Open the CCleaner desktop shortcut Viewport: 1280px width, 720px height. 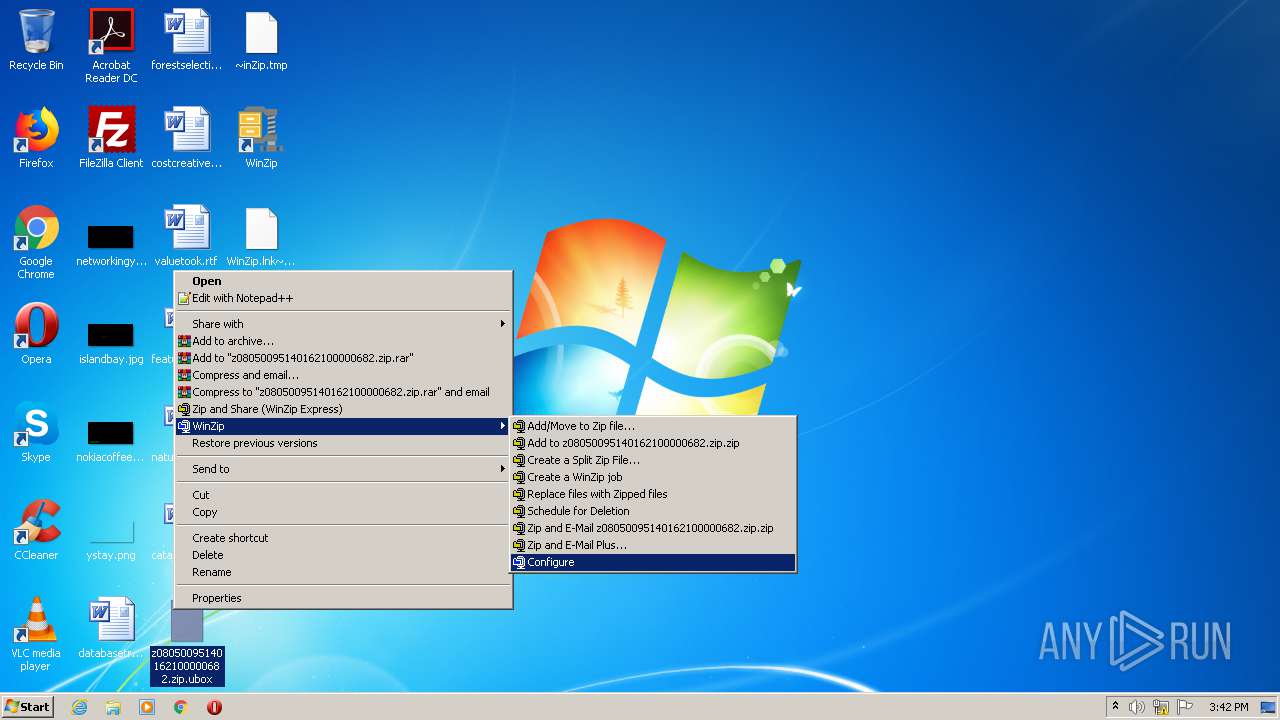click(x=36, y=530)
